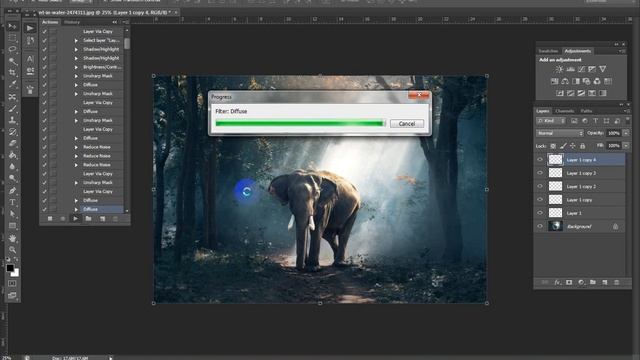
Task: Select the Clone Stamp tool
Action: [x=12, y=120]
